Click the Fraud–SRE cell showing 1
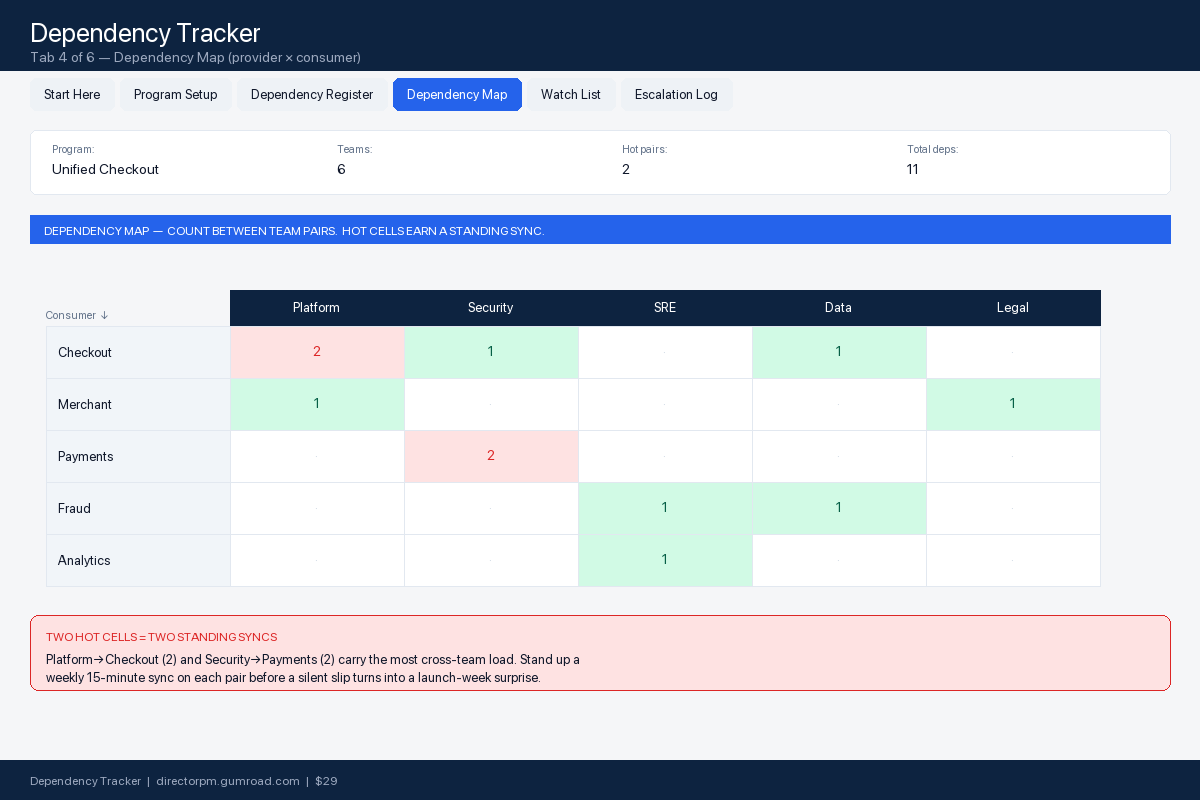1200x800 pixels. [x=665, y=509]
